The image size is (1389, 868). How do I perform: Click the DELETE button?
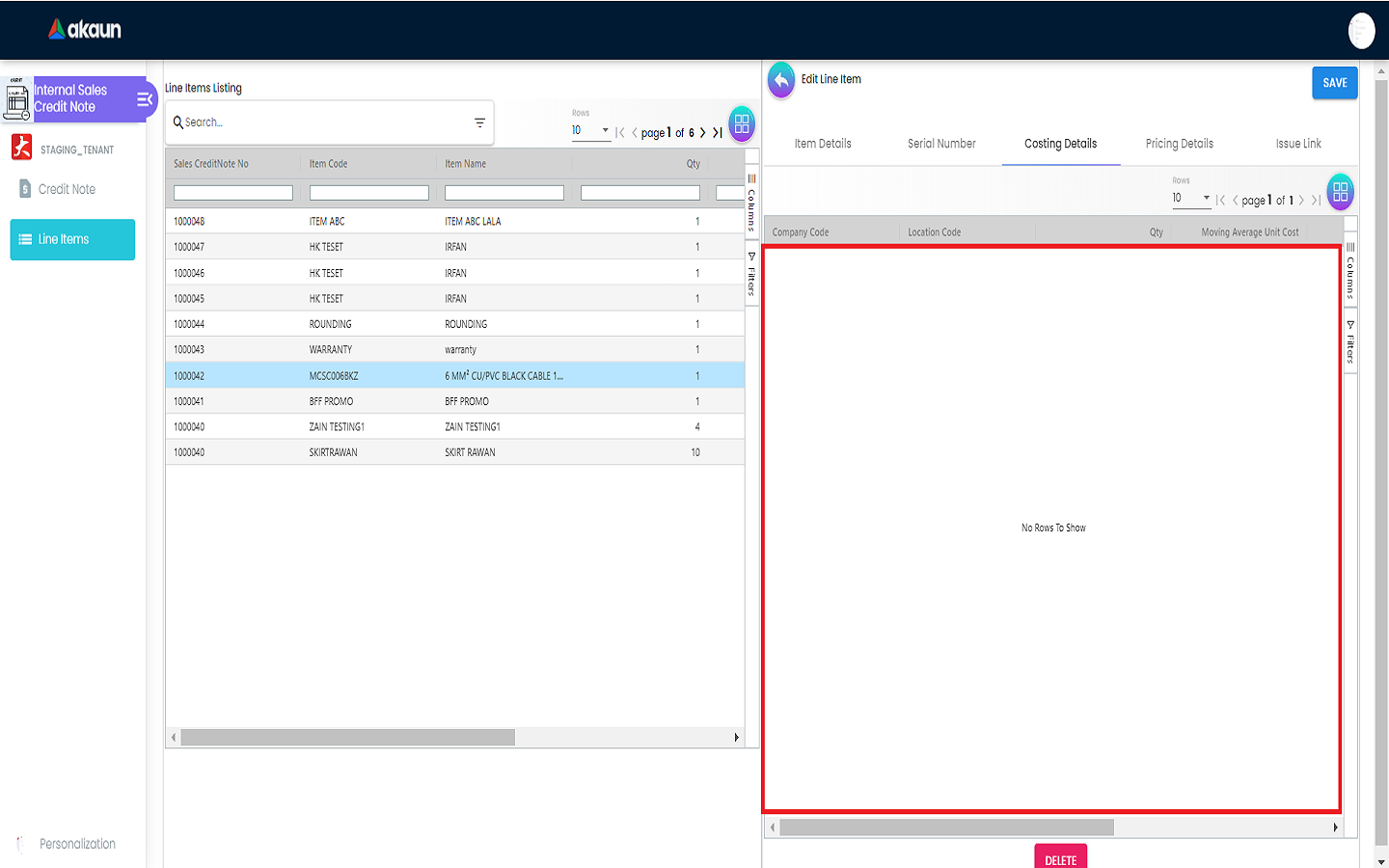[x=1060, y=858]
